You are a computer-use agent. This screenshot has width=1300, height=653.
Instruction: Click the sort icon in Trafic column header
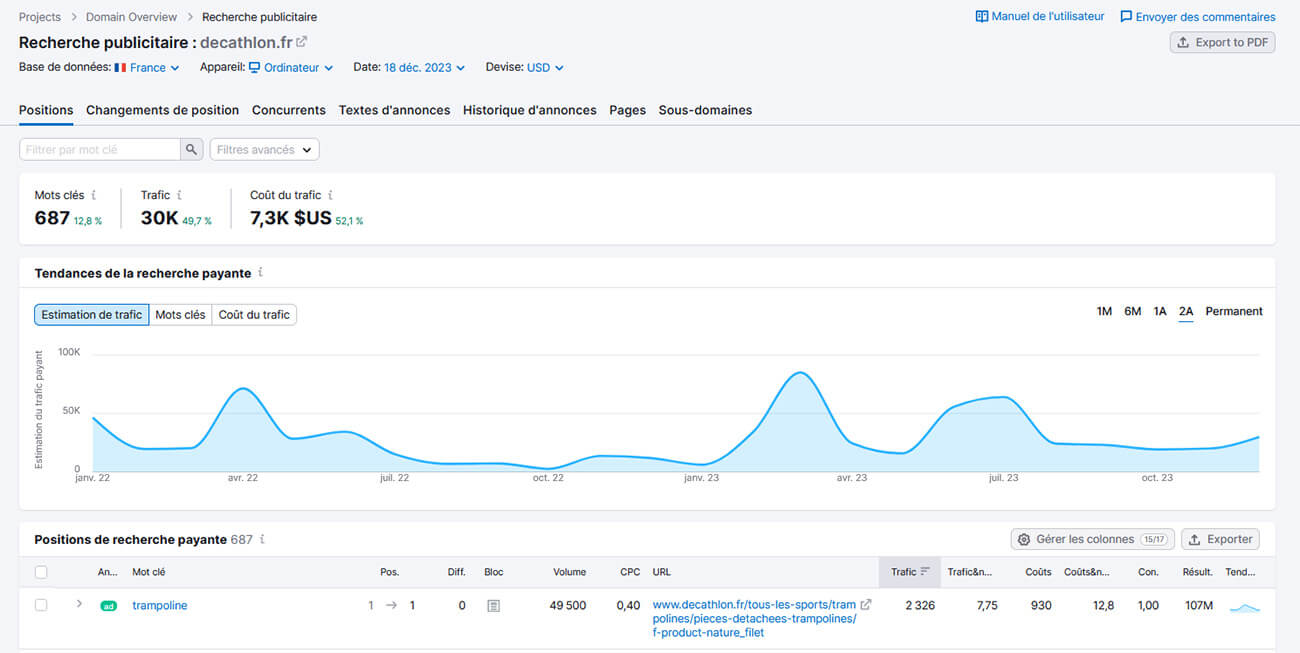925,572
